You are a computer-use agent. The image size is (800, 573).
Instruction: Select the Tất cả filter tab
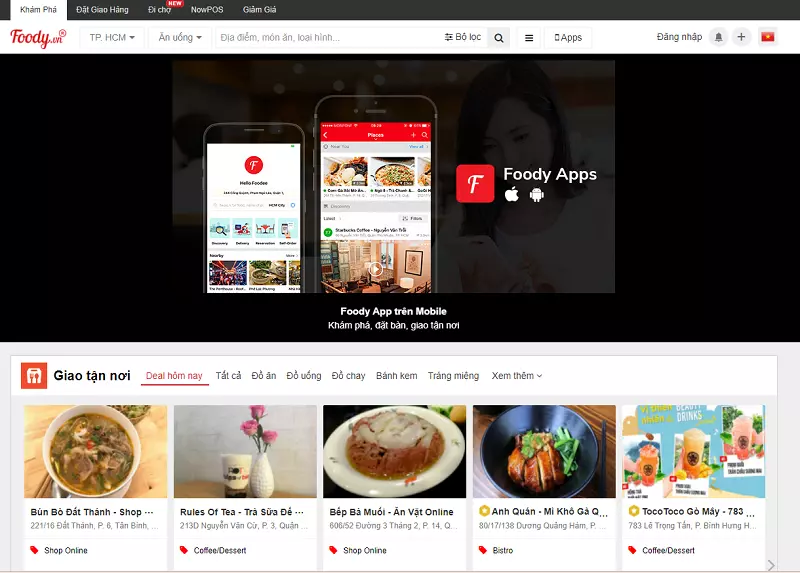228,376
